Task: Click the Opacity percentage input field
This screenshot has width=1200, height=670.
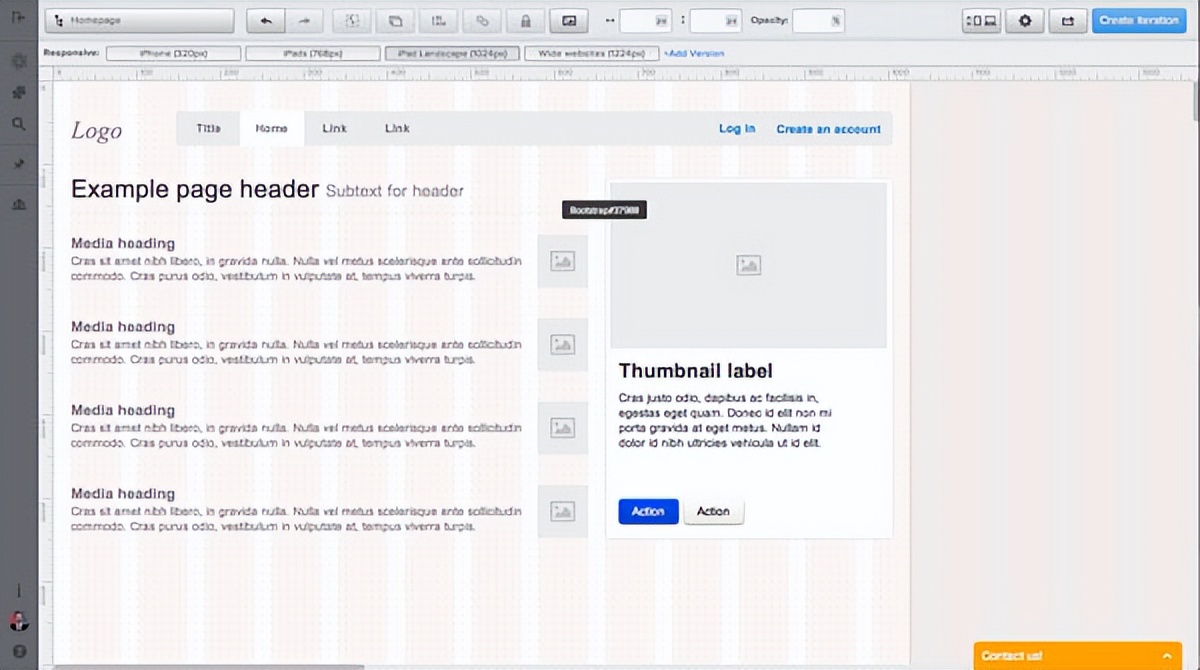Action: point(817,21)
